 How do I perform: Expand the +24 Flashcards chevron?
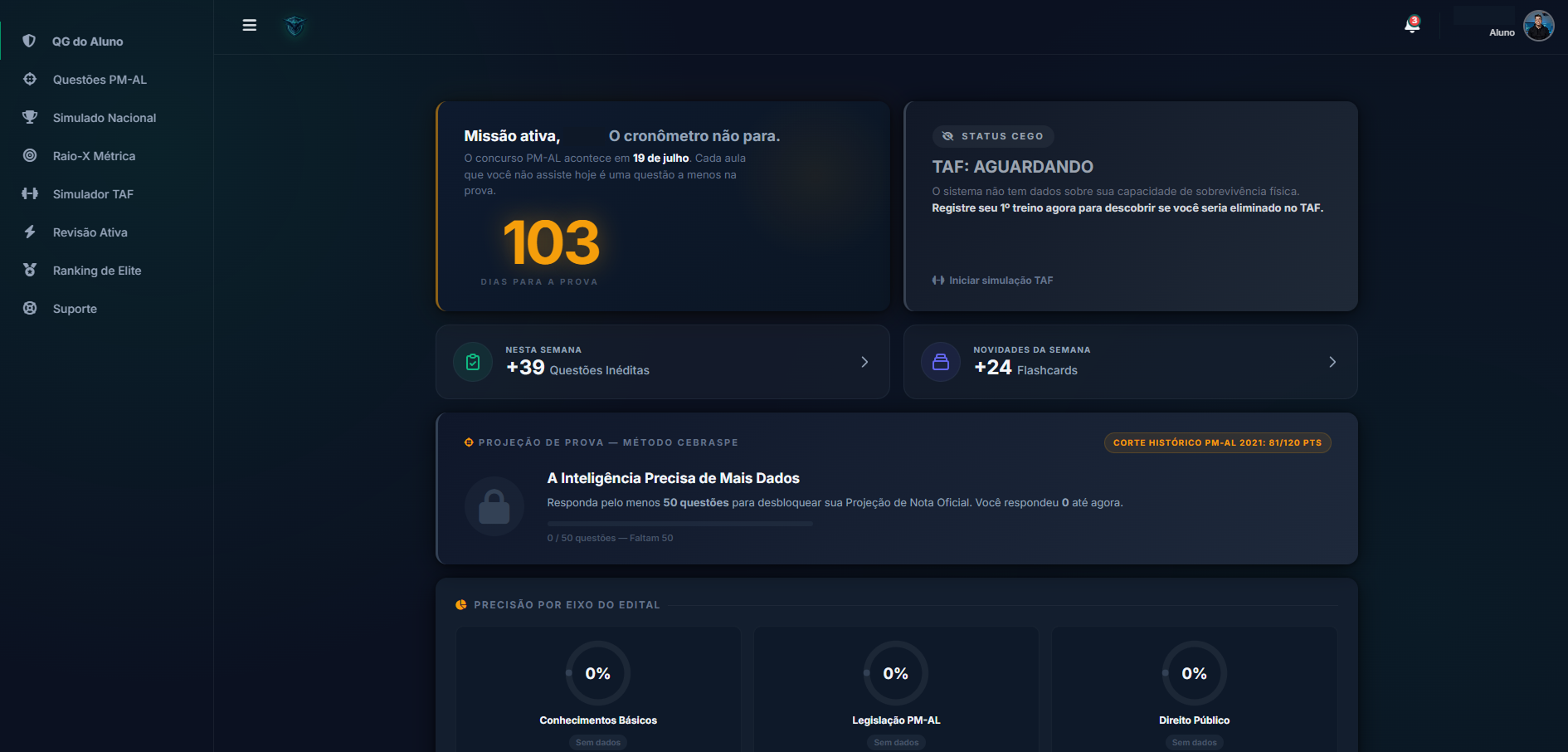[x=1332, y=362]
